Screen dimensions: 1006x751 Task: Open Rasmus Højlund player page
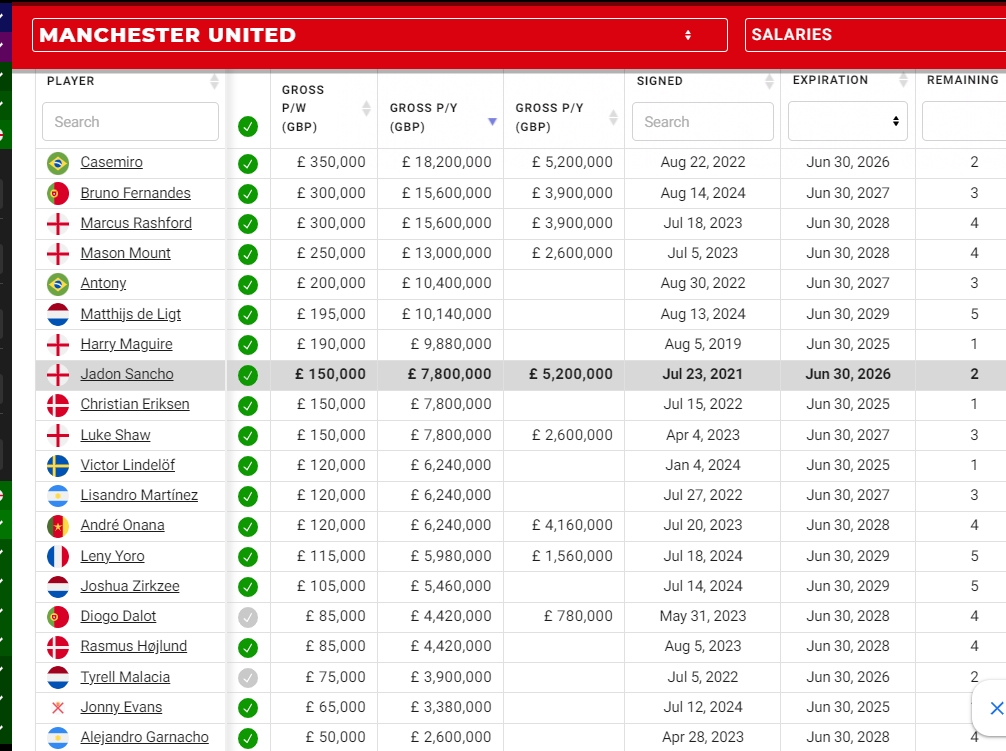133,647
